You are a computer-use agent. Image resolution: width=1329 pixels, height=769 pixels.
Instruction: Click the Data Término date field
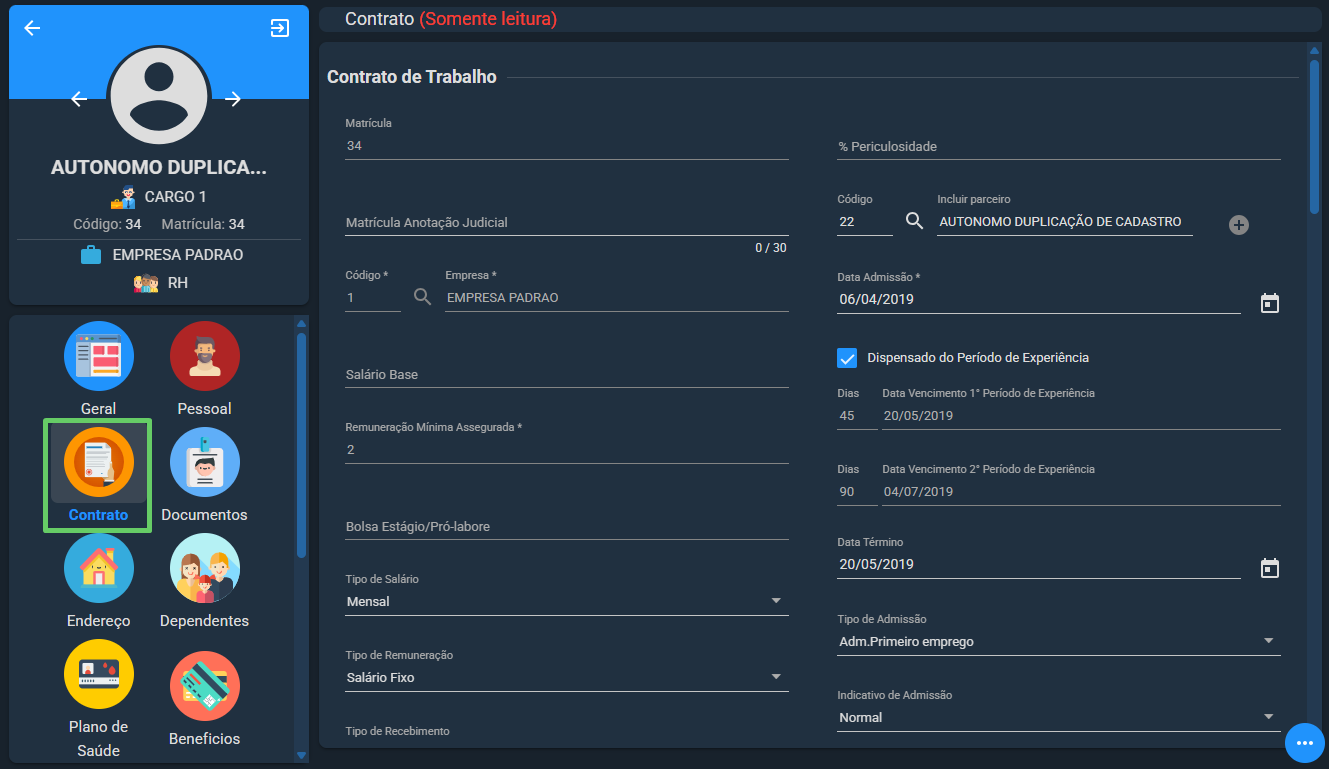[x=1039, y=564]
